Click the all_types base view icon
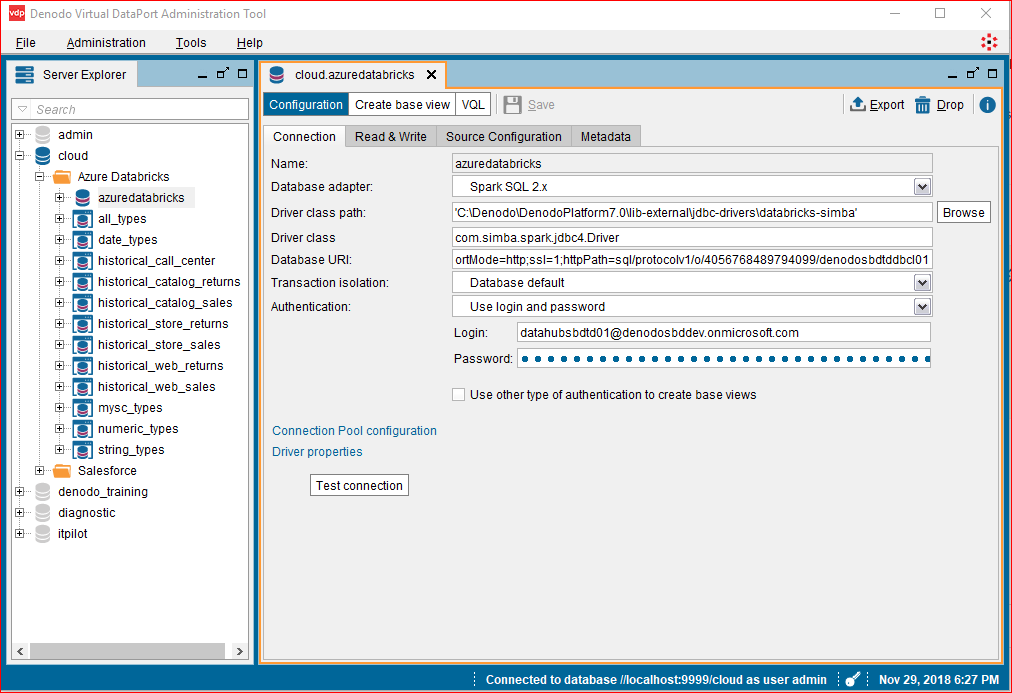 click(x=83, y=219)
